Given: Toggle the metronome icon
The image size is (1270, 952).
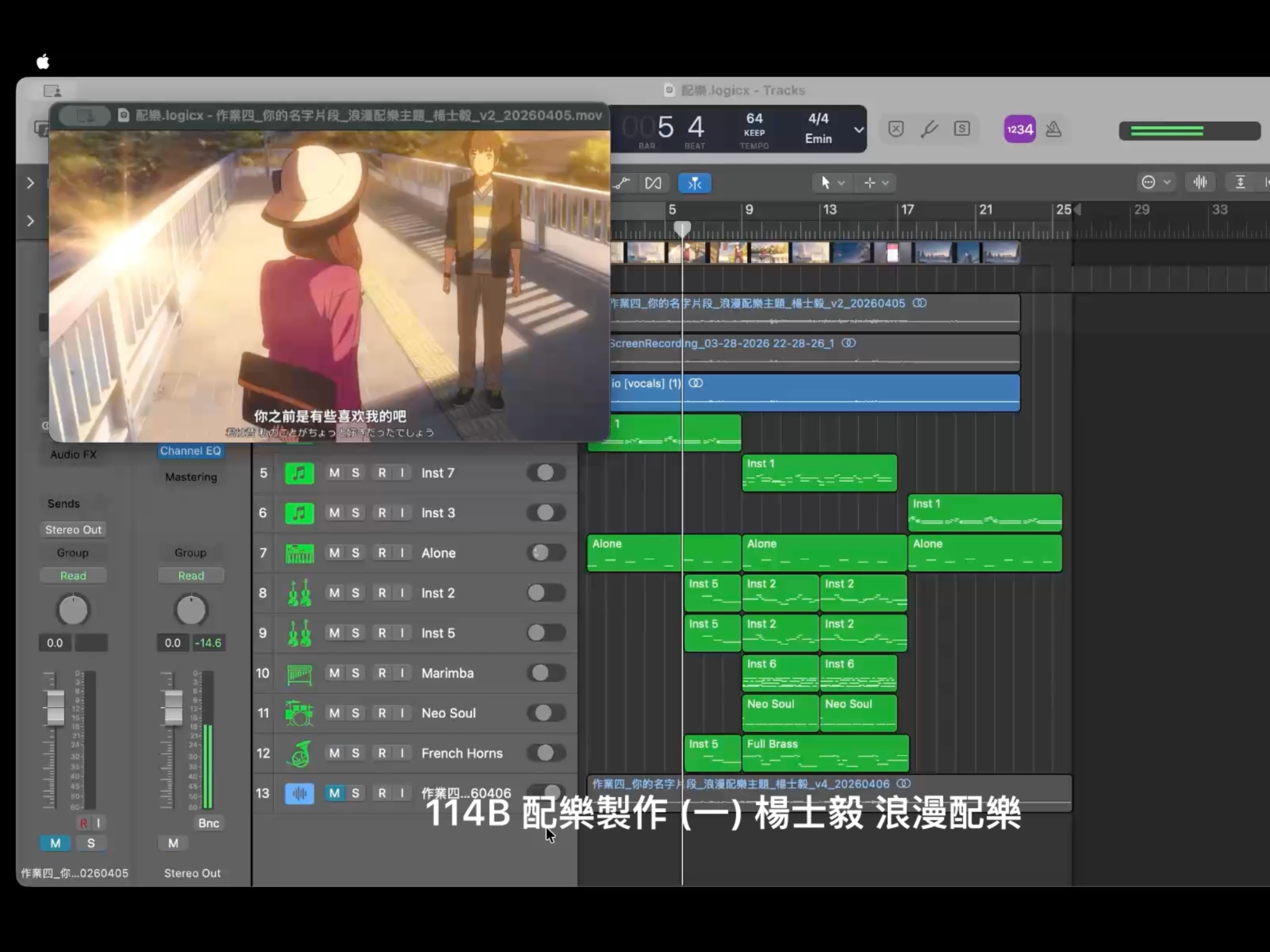Looking at the screenshot, I should click(x=1054, y=129).
